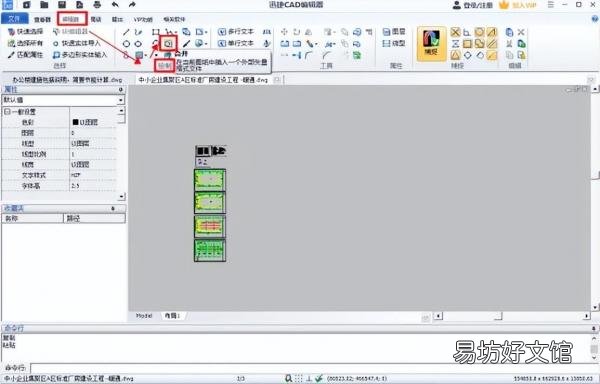This screenshot has width=600, height=384.
Task: Click Quick Select (快速选择) button
Action: (26, 32)
